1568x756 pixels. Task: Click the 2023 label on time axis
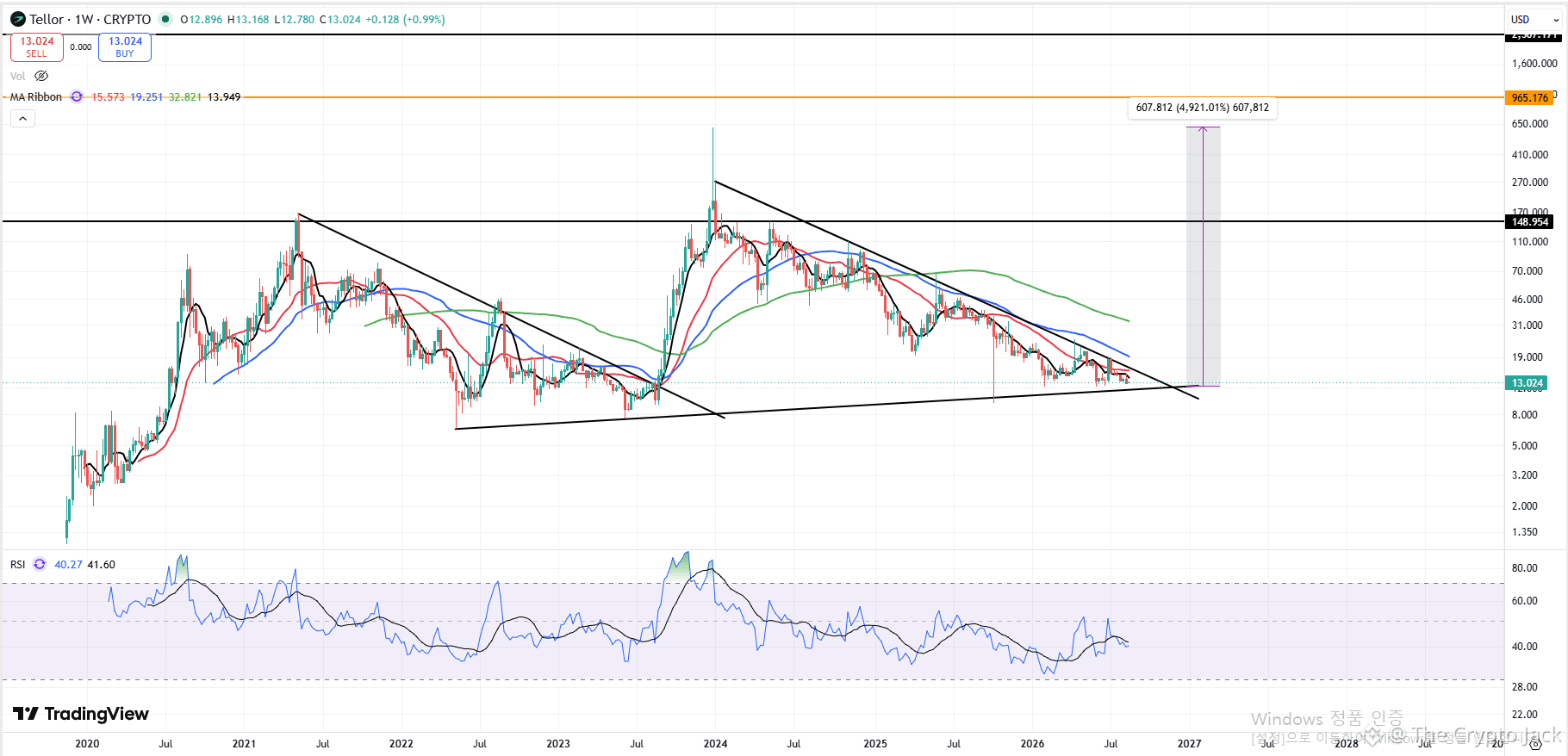558,743
